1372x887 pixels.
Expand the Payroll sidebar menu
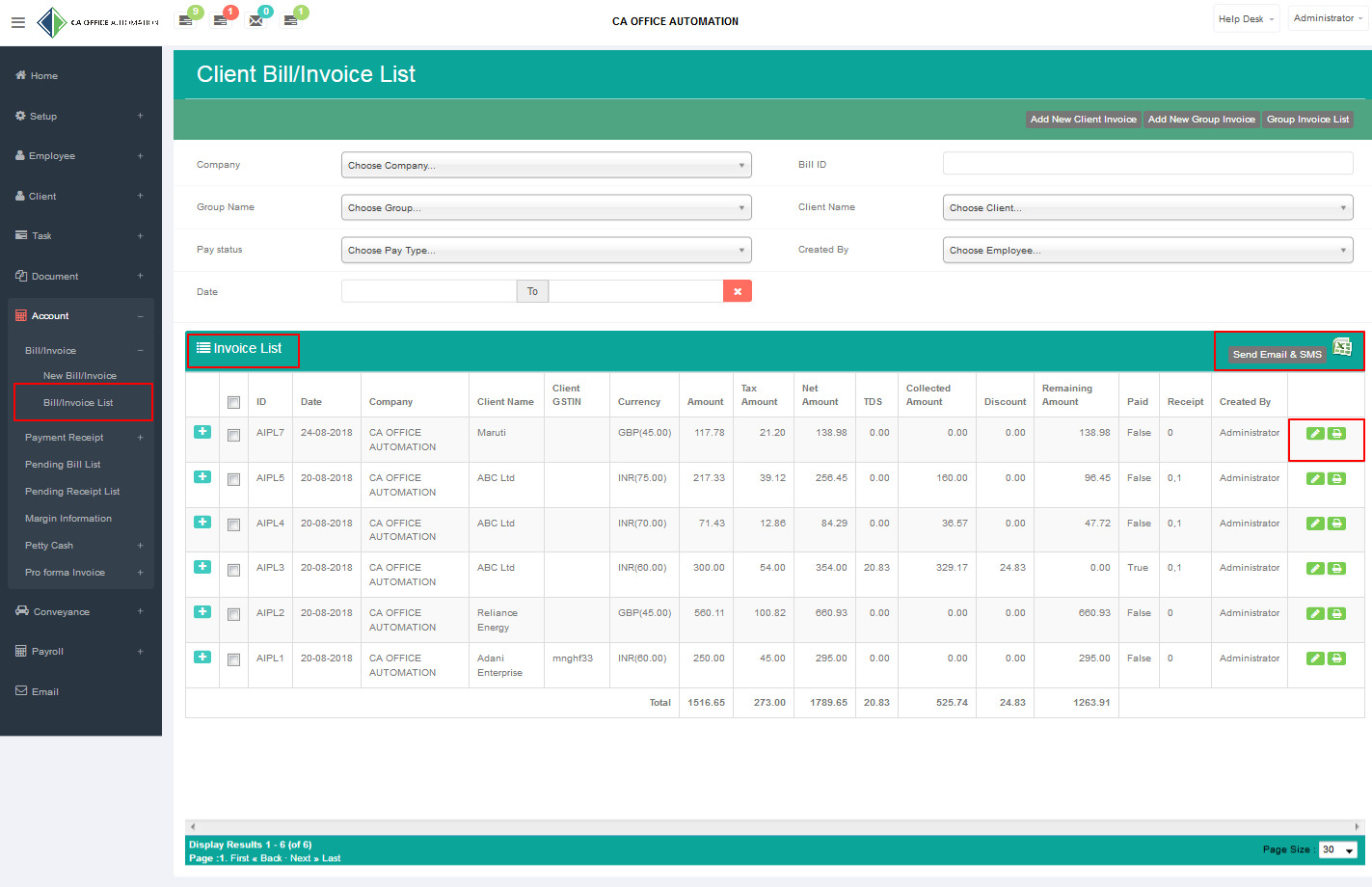(x=81, y=651)
